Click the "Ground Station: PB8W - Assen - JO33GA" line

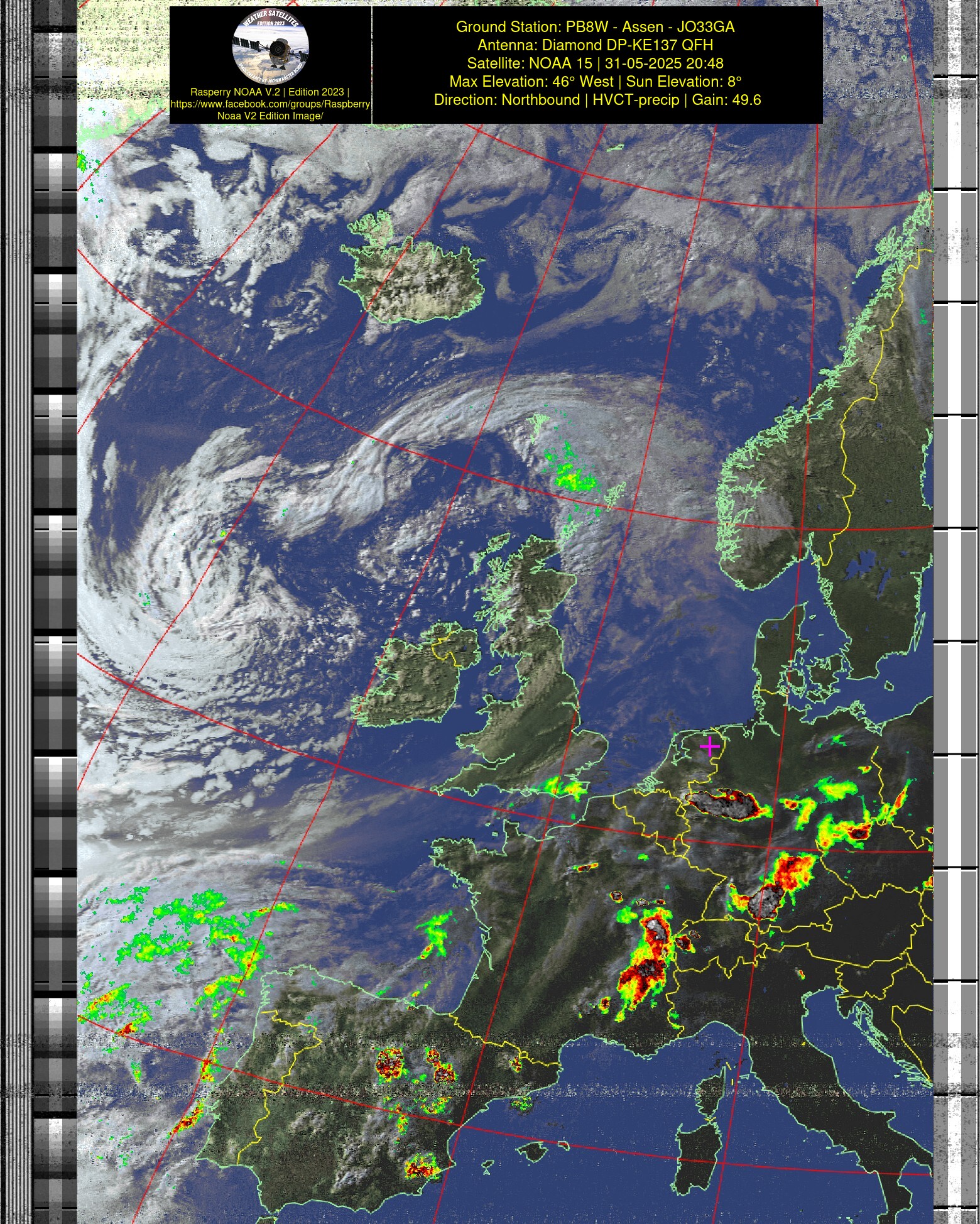[x=595, y=27]
